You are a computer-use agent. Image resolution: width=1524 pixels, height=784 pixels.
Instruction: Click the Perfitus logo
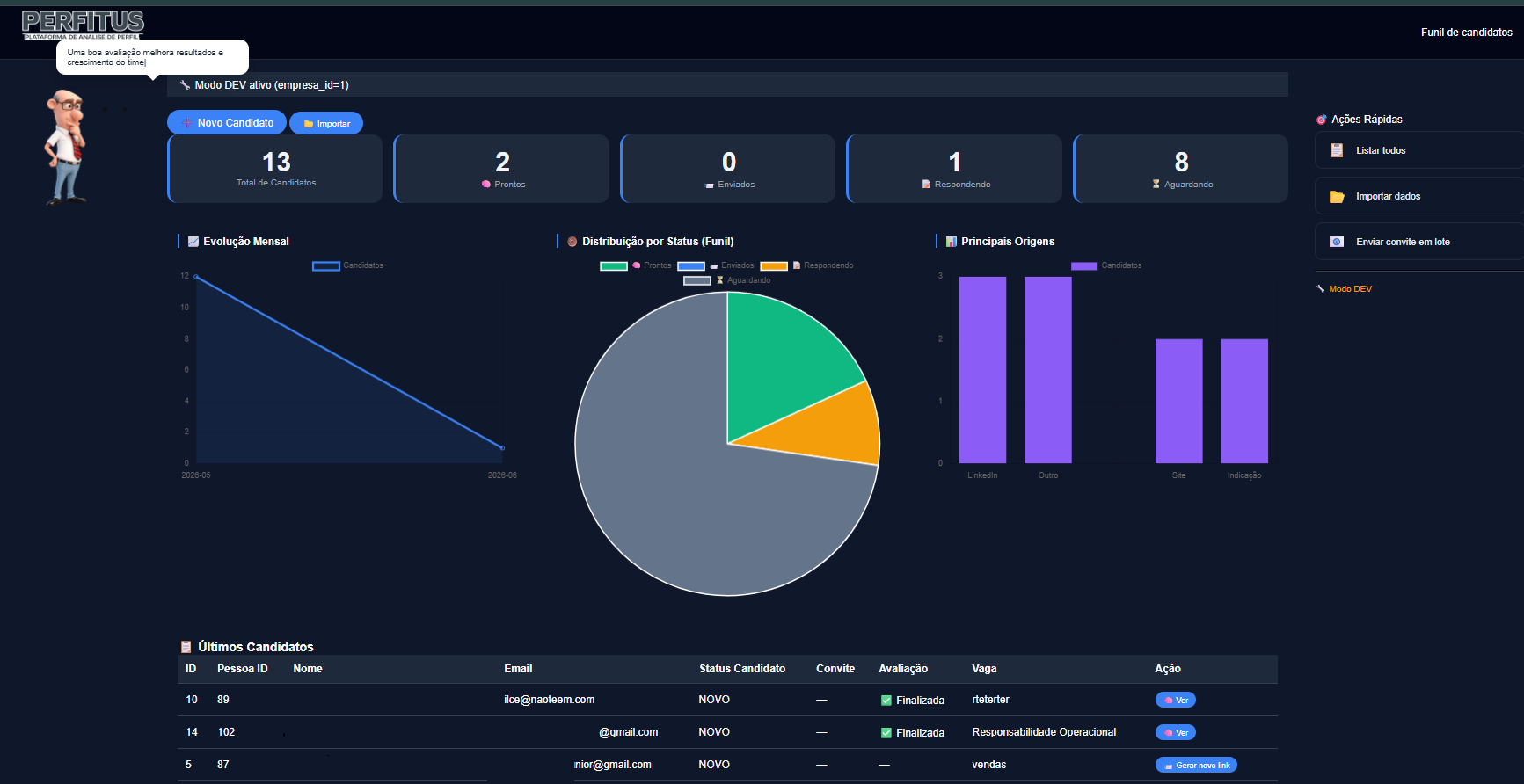tap(83, 25)
